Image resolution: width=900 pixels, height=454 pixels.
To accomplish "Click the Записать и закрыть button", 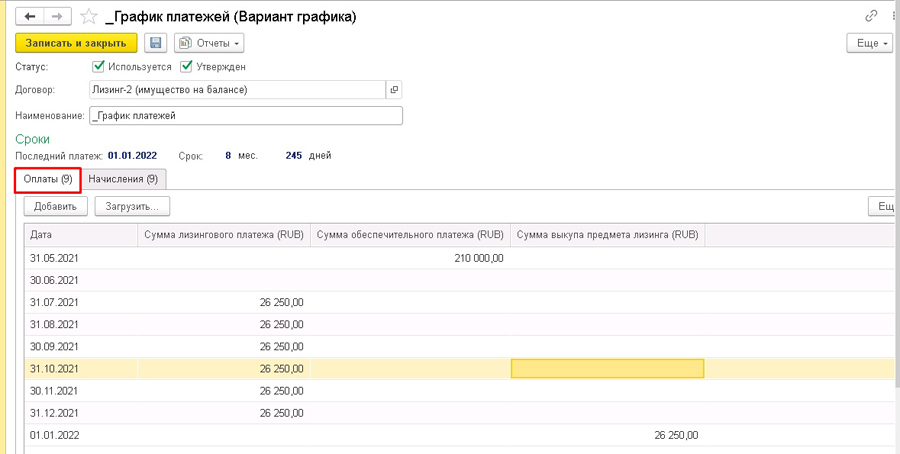I will [x=76, y=43].
